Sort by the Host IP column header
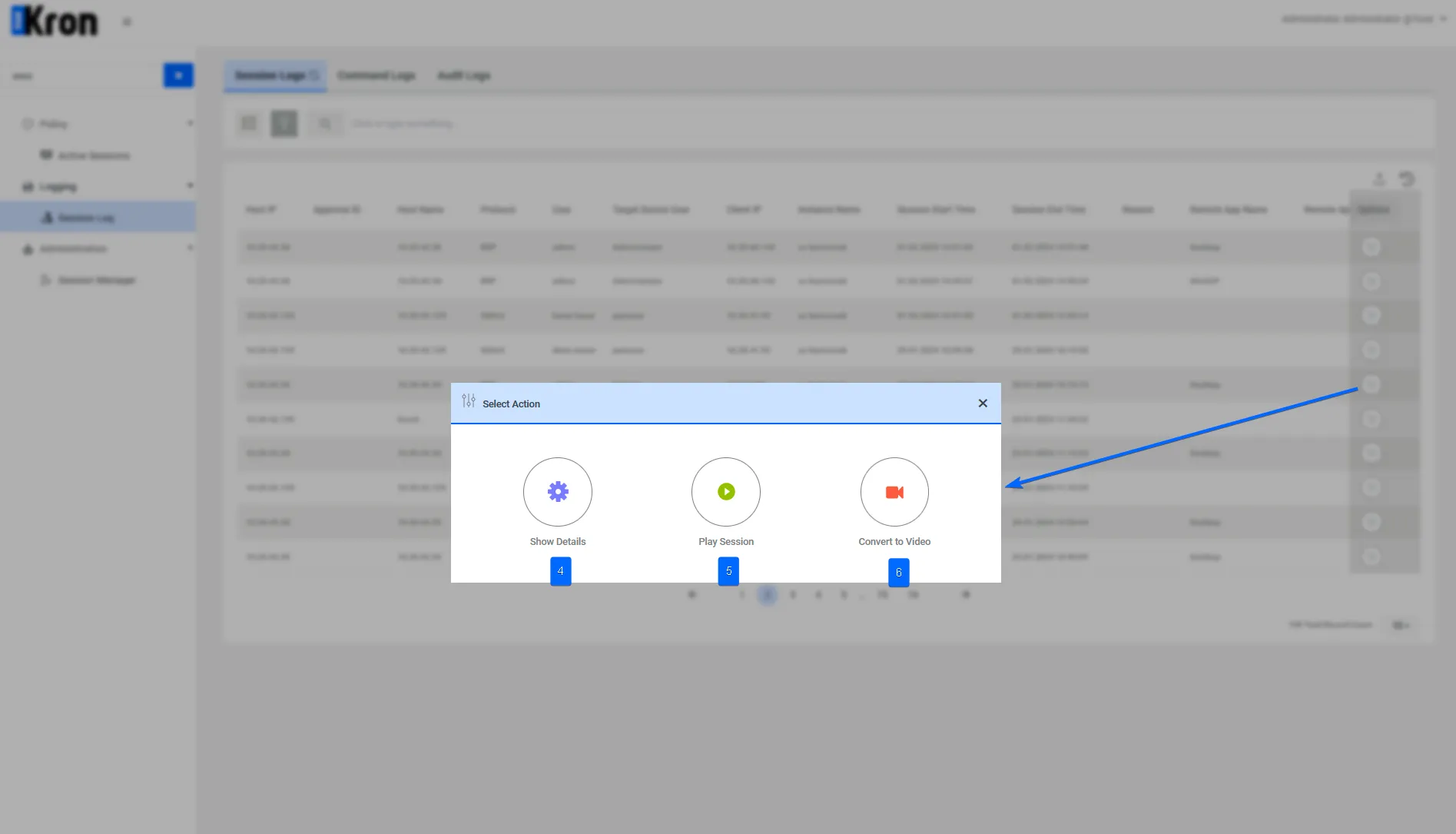The width and height of the screenshot is (1456, 834). 261,210
